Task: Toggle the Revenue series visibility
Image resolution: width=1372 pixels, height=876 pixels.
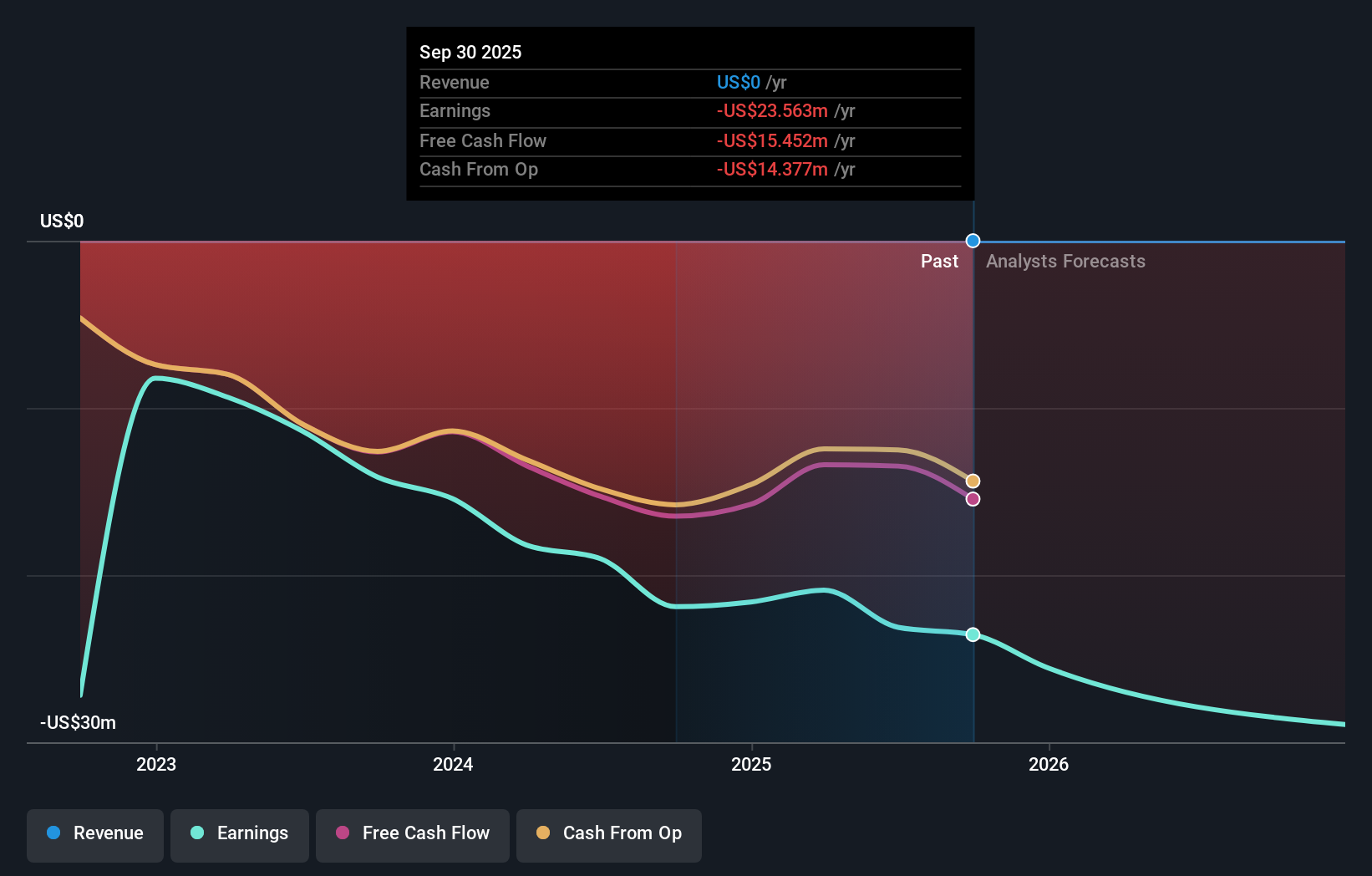Action: click(x=94, y=835)
